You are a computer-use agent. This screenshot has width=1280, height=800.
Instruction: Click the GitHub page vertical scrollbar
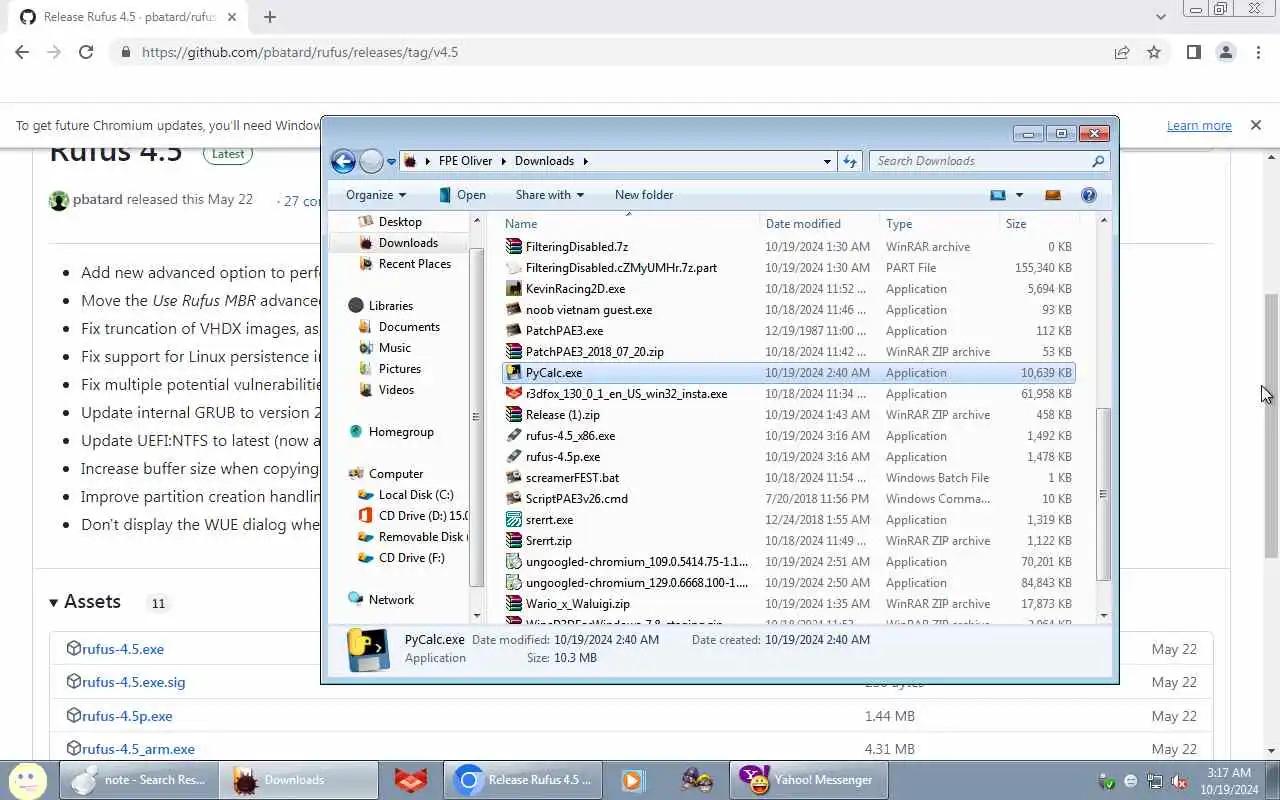(1271, 425)
